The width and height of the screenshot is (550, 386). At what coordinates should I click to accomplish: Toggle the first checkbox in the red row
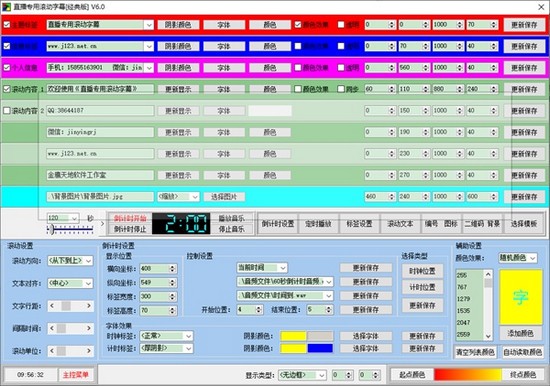pos(7,25)
